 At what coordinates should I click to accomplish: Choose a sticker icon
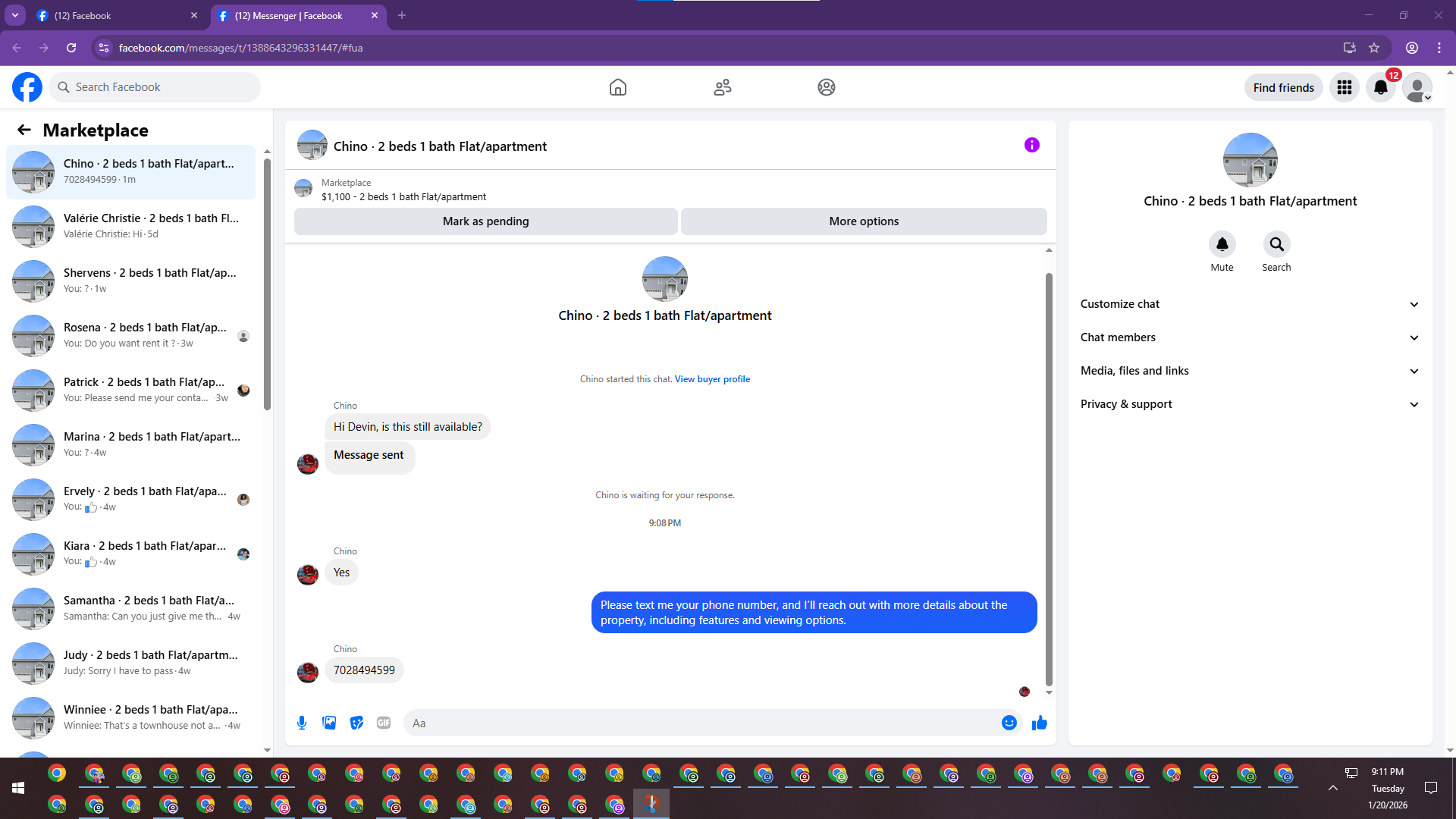[x=356, y=723]
